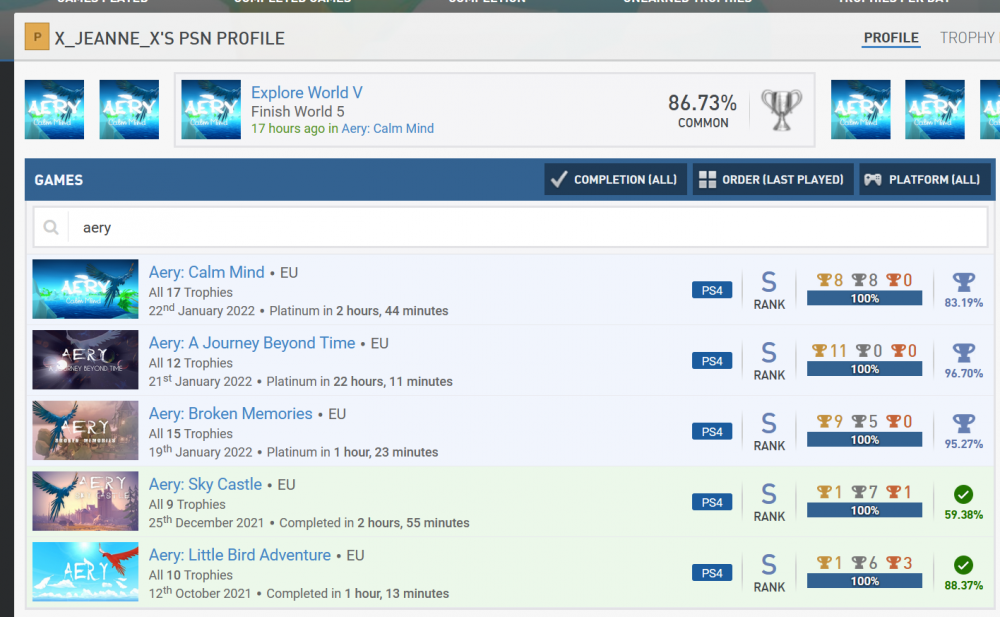Click the Aery: Calm Mind link under Explore World V

387,129
